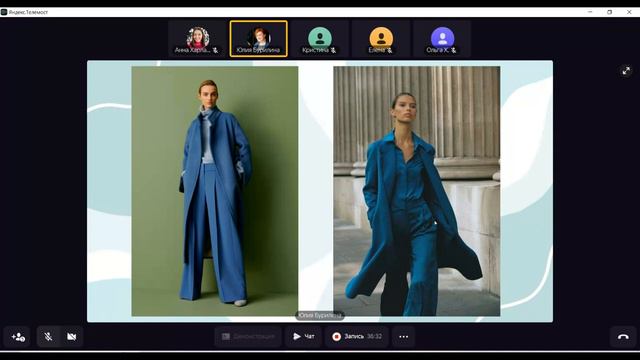Select Ольга Ж. participant tile

click(x=442, y=39)
